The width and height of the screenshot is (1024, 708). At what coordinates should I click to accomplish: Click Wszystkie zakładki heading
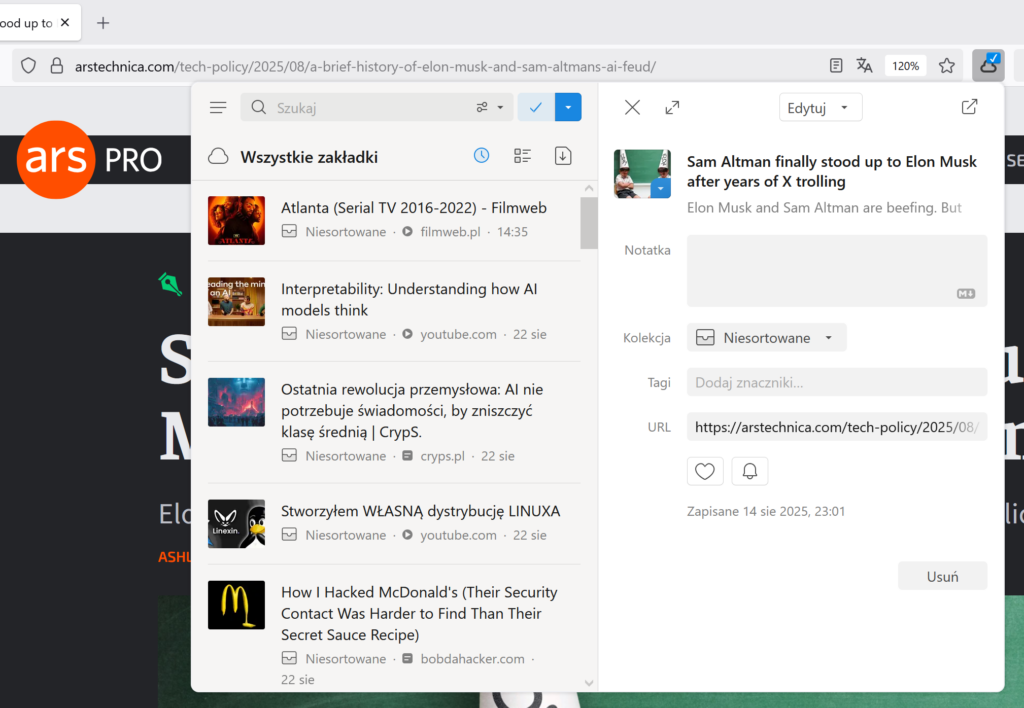pyautogui.click(x=309, y=157)
